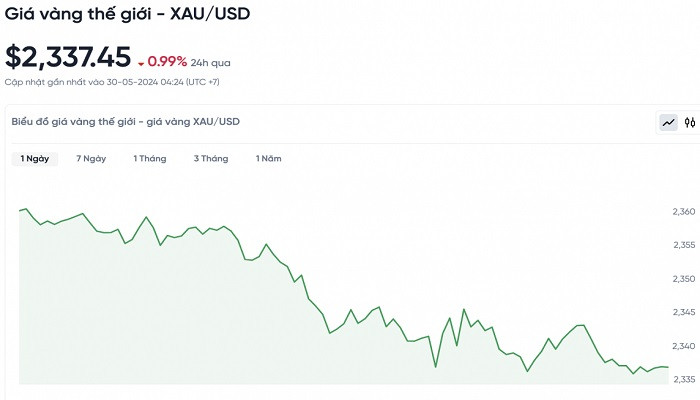Select the 1 Ngày time range

(35, 159)
